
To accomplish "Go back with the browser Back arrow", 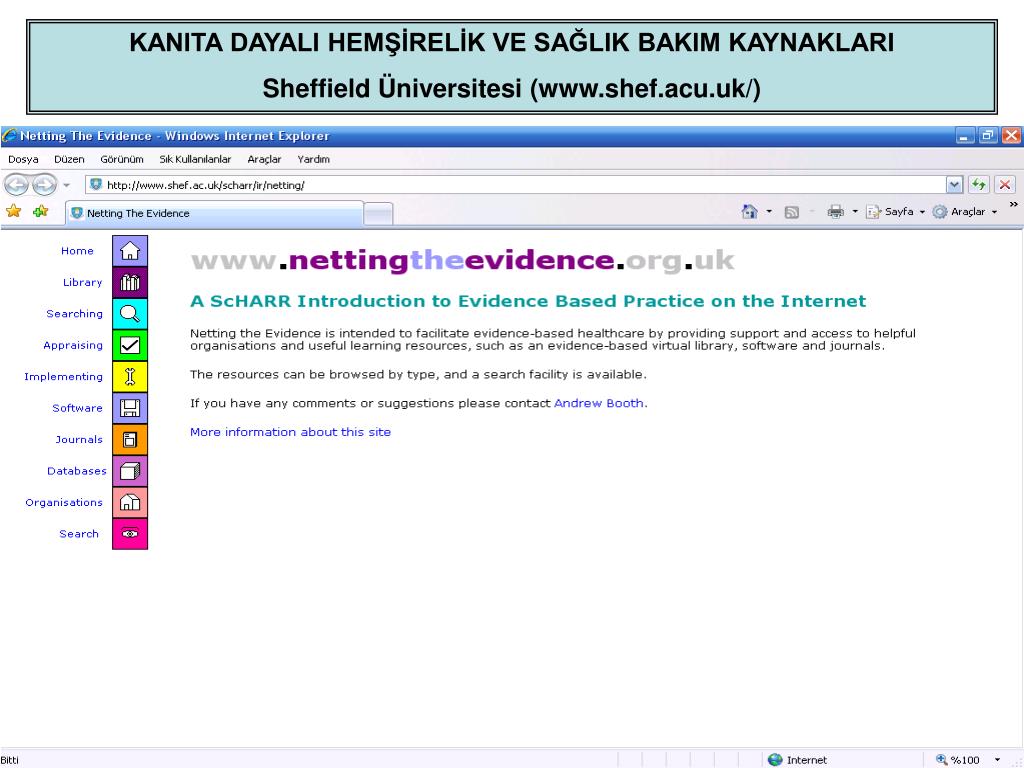I will click(17, 185).
